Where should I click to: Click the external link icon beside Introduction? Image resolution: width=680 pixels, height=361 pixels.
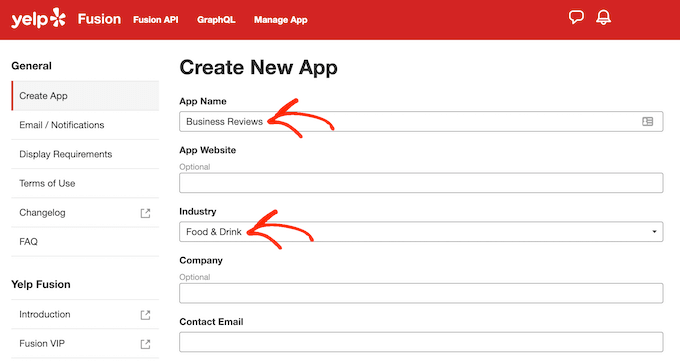(145, 315)
